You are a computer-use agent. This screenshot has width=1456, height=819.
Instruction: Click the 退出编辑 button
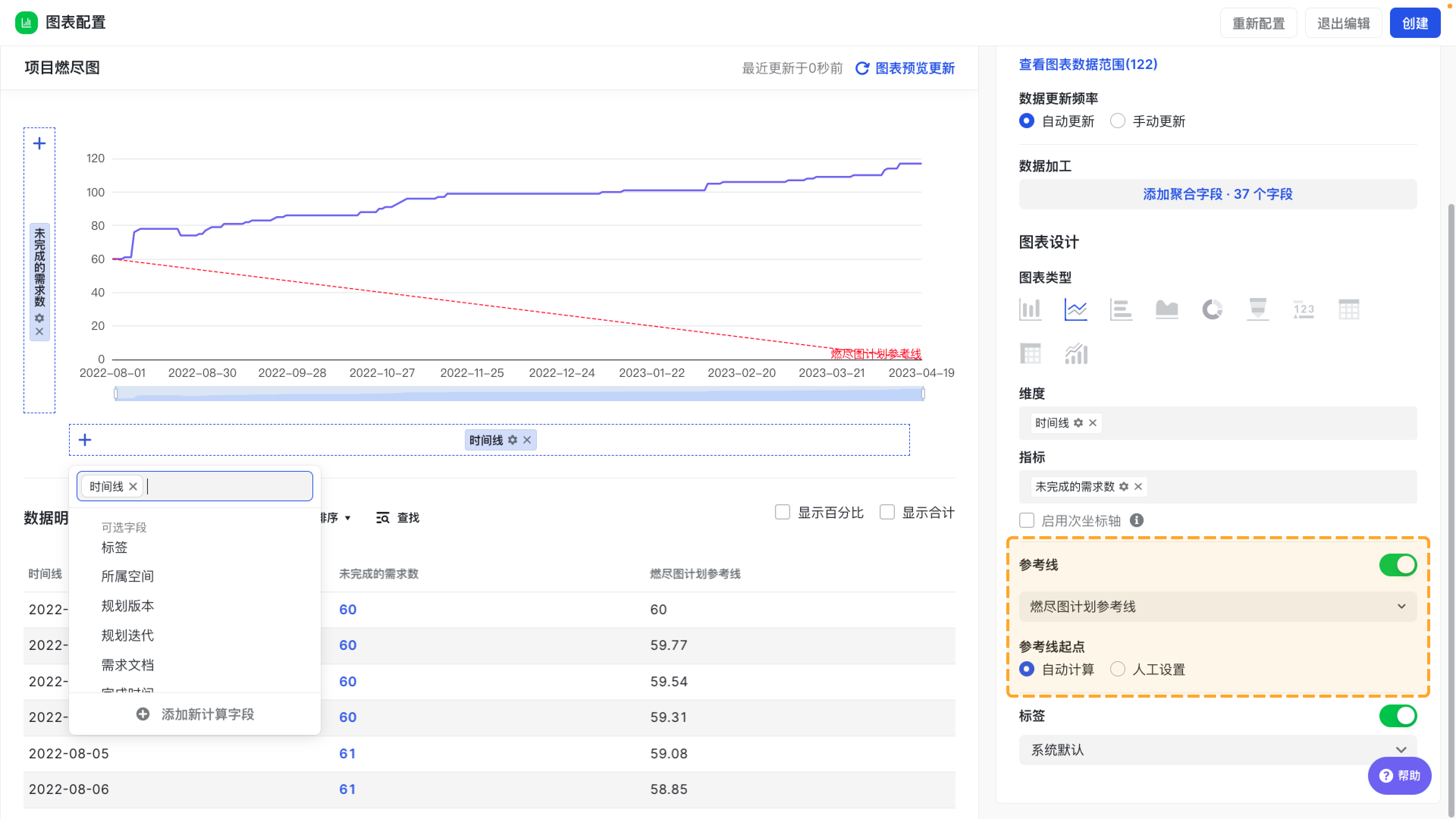tap(1343, 23)
